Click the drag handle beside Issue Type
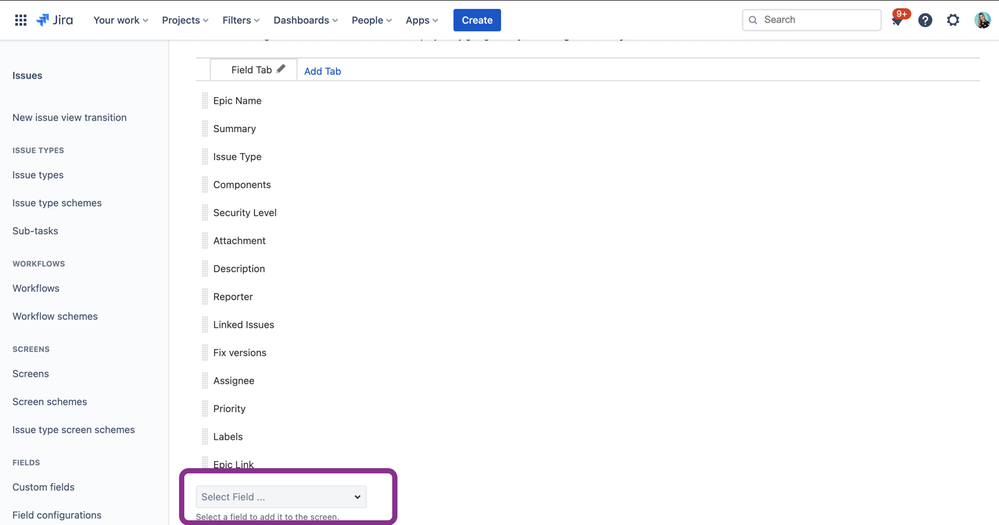The width and height of the screenshot is (999, 525). tap(205, 156)
